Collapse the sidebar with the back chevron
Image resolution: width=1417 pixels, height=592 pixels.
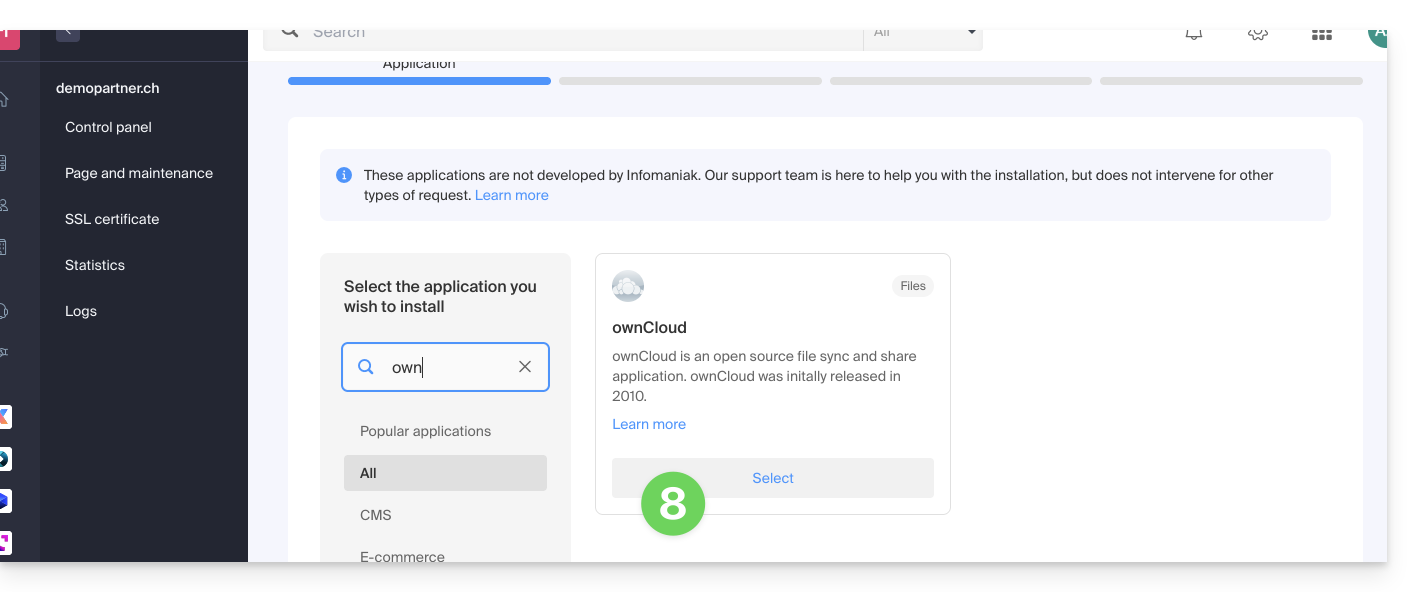(68, 33)
